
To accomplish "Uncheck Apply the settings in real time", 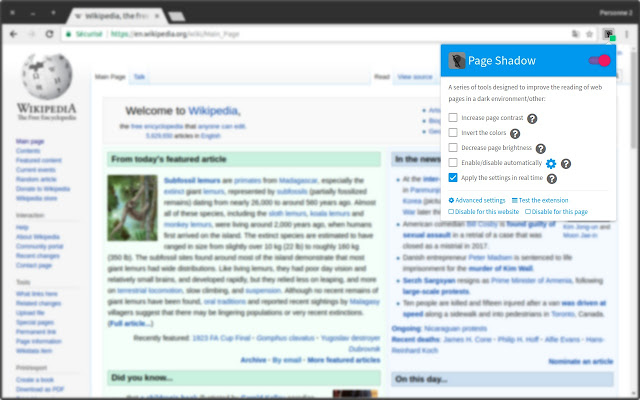I will click(453, 178).
